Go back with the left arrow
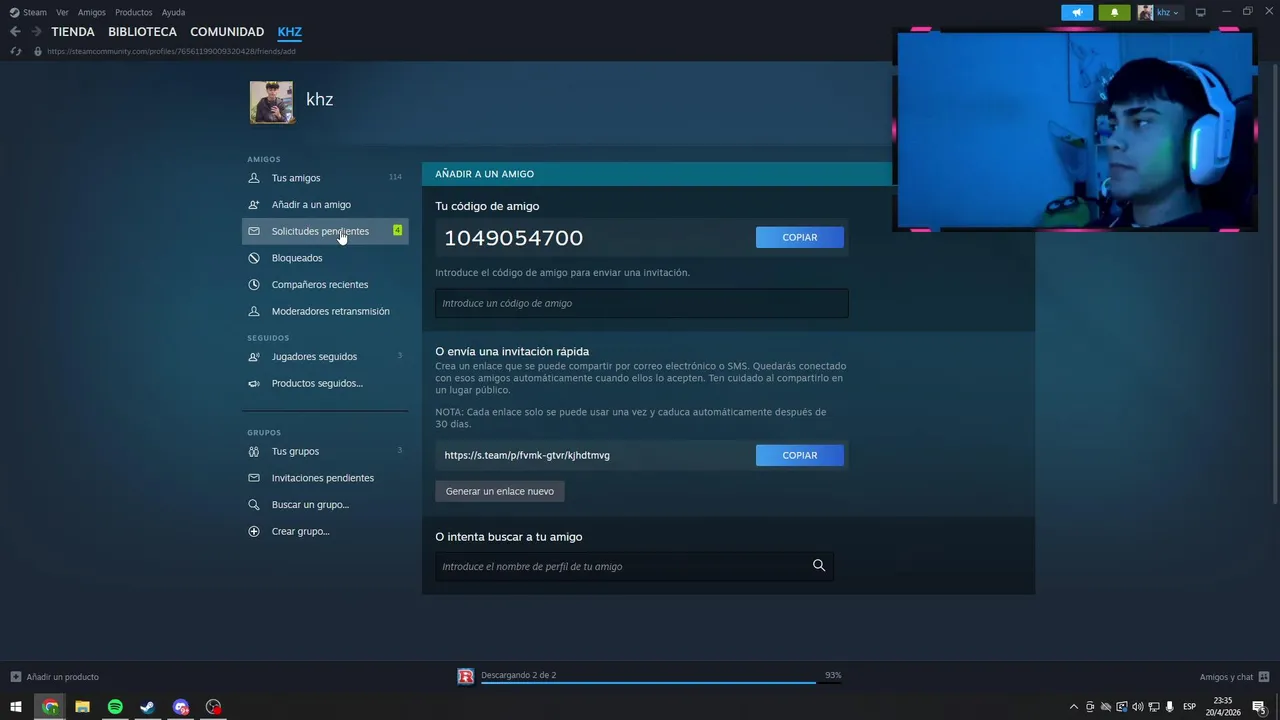1280x720 pixels. pos(15,32)
